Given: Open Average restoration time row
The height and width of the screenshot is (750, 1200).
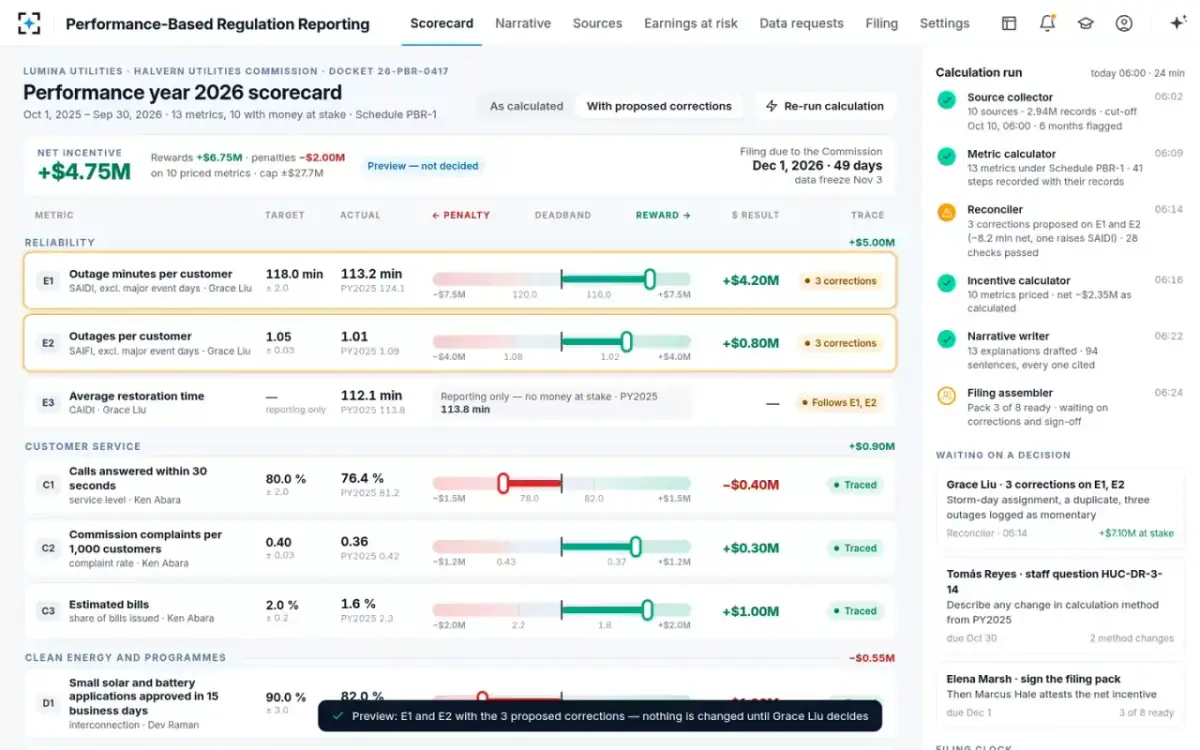Looking at the screenshot, I should [x=460, y=403].
